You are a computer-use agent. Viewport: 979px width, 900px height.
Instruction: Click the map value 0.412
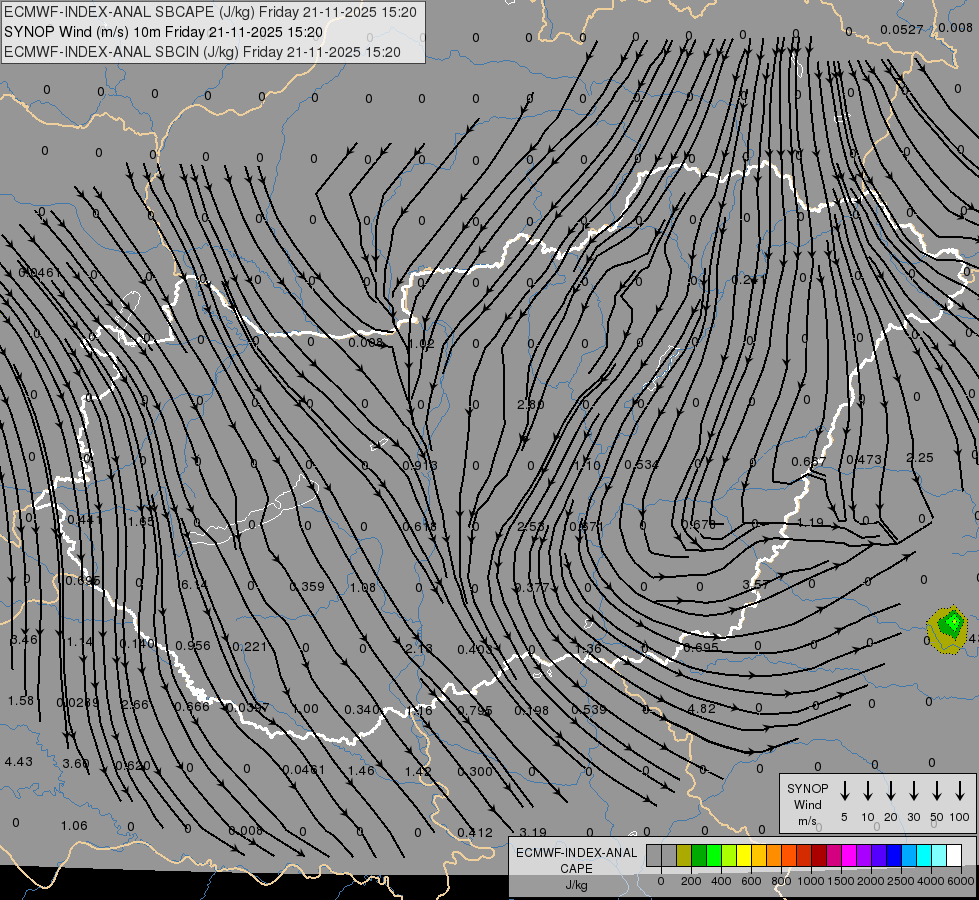[x=475, y=833]
